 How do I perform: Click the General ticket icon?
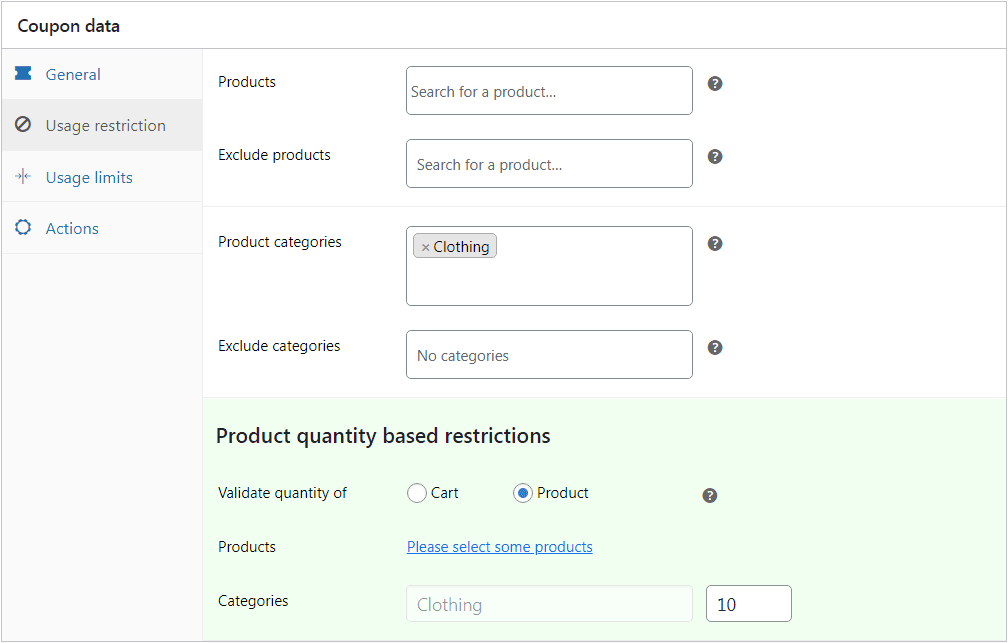coord(23,73)
